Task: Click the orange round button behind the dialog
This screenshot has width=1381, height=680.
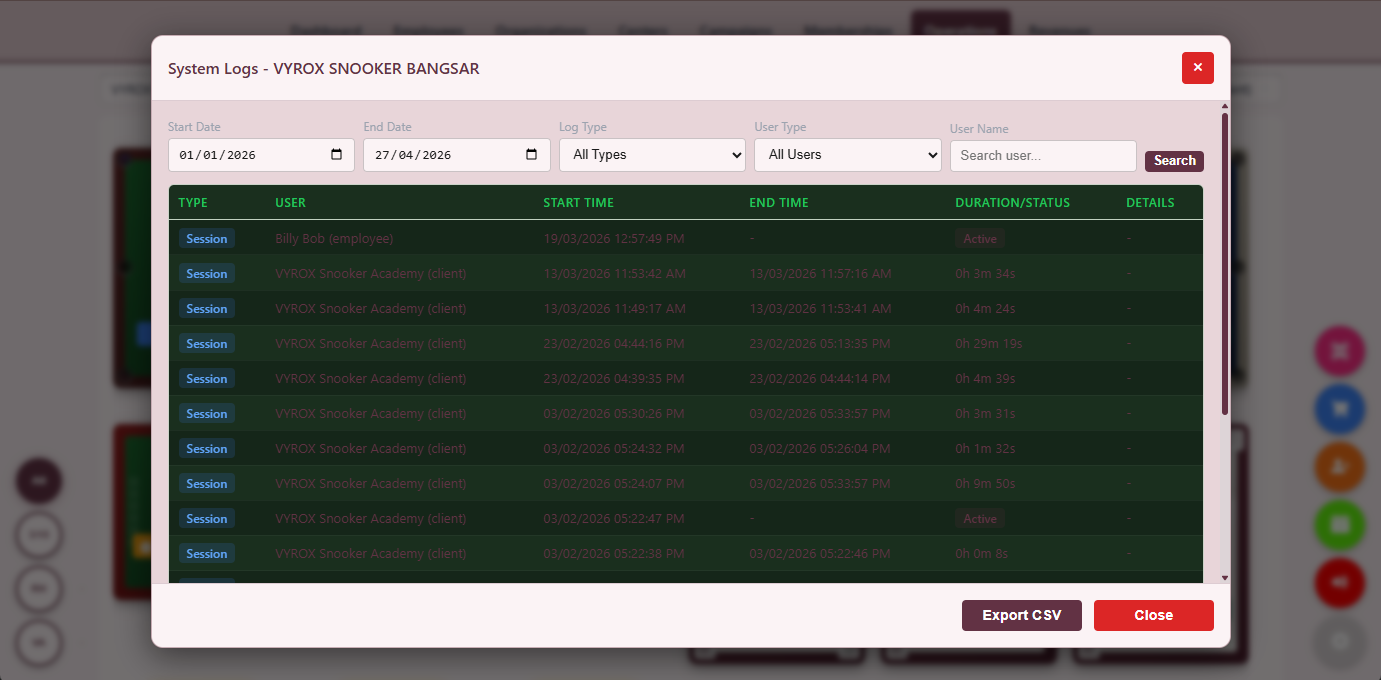Action: click(1340, 467)
